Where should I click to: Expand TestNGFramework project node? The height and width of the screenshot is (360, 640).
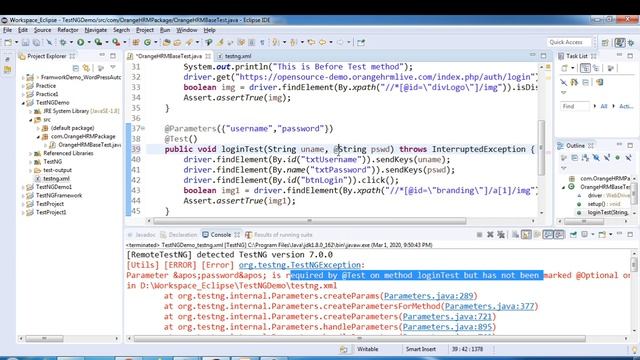(x=23, y=196)
